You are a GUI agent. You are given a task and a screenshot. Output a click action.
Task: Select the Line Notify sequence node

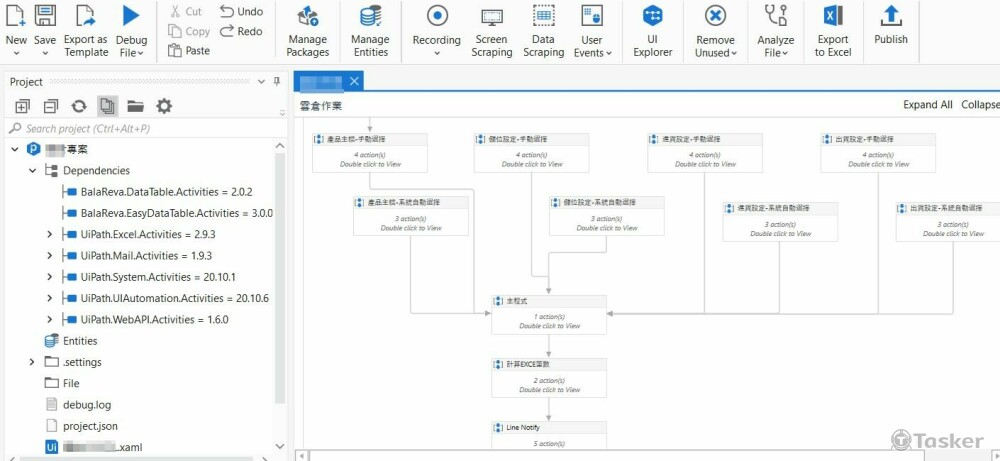coord(548,434)
